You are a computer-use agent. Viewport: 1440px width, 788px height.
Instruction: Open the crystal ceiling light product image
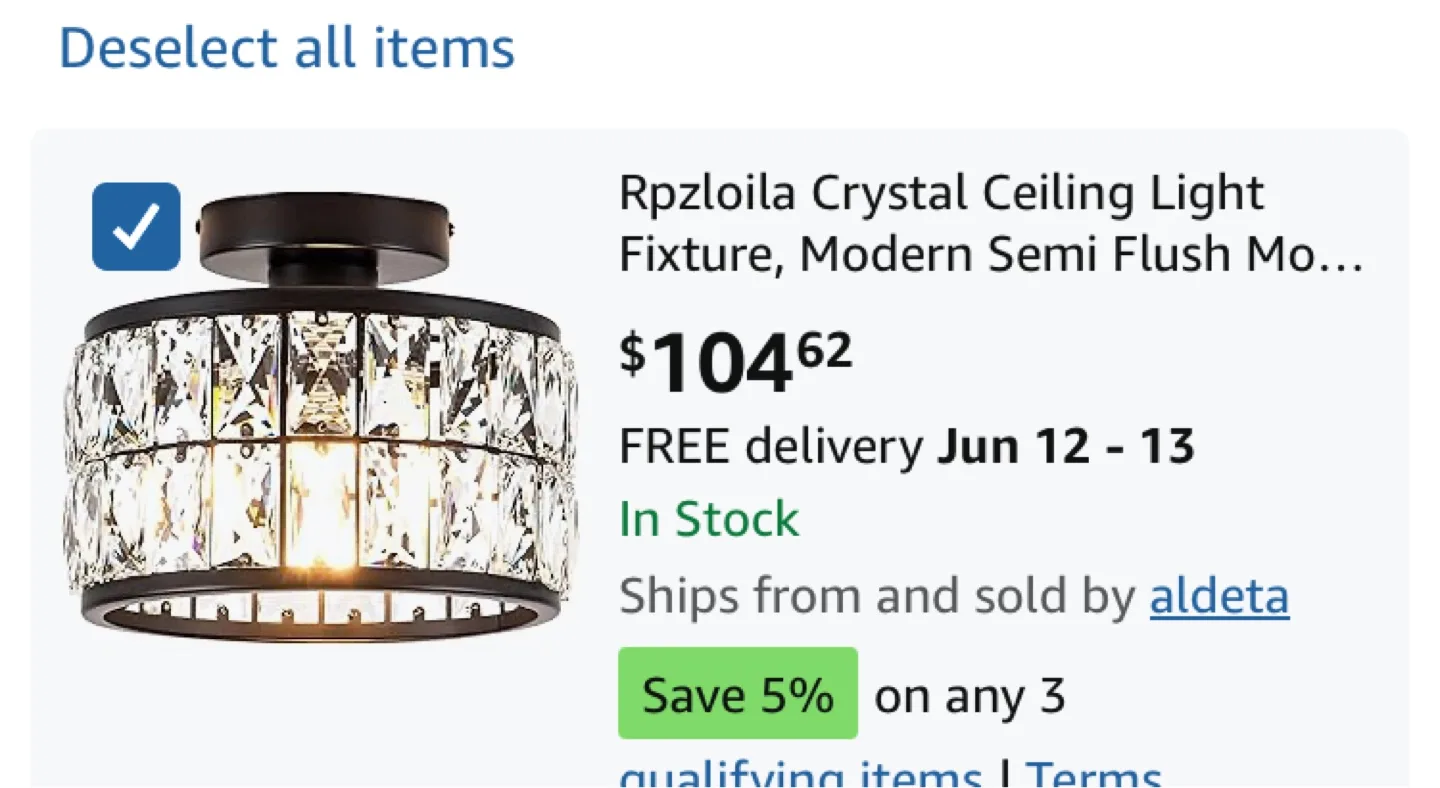pyautogui.click(x=320, y=440)
